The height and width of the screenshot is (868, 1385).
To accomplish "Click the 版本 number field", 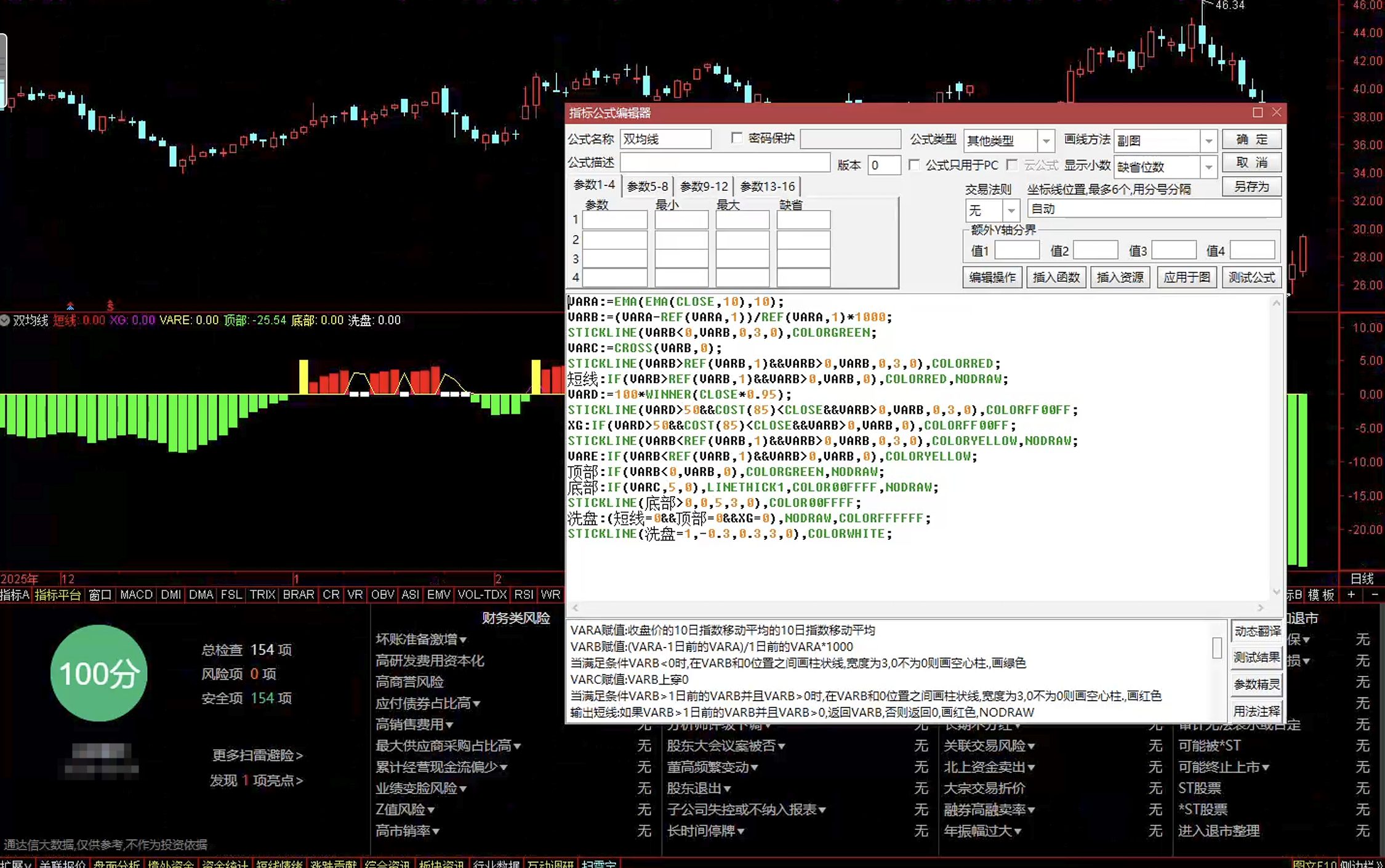I will 884,165.
